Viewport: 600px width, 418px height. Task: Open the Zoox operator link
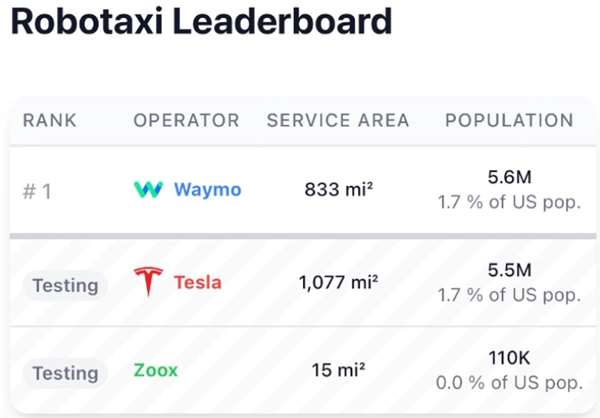(155, 371)
